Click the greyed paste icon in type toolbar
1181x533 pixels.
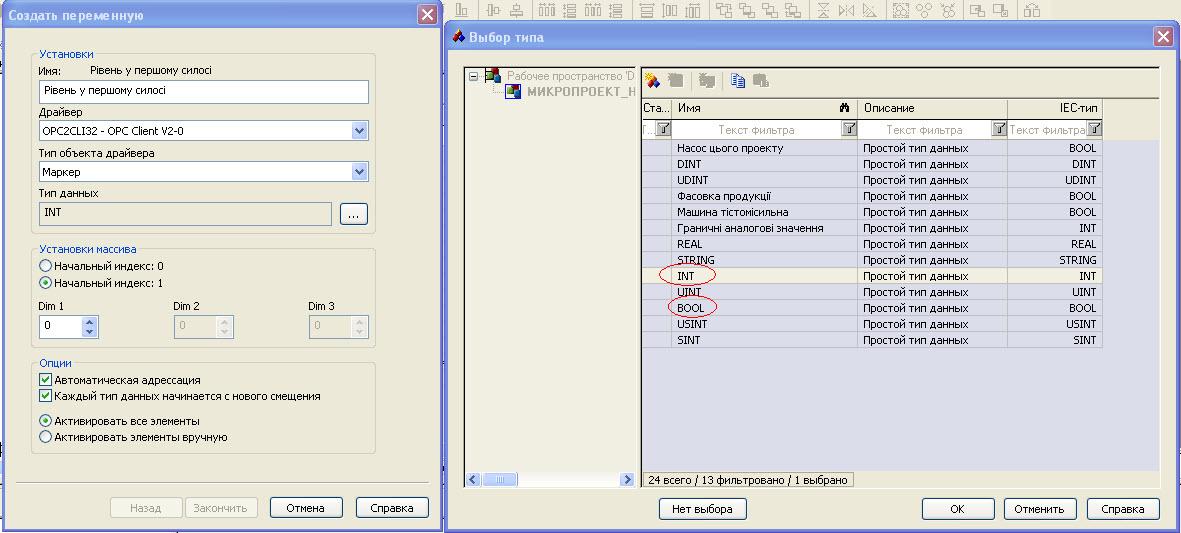[761, 81]
